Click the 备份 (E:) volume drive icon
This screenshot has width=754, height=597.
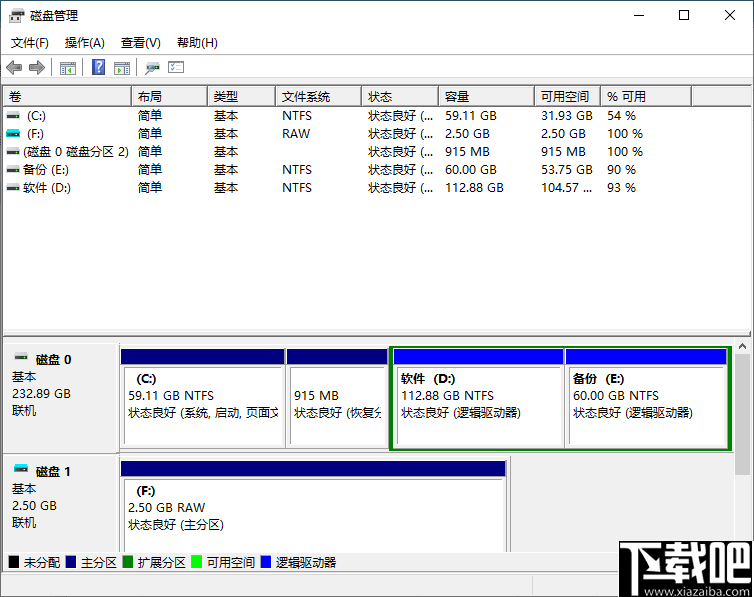pyautogui.click(x=13, y=170)
